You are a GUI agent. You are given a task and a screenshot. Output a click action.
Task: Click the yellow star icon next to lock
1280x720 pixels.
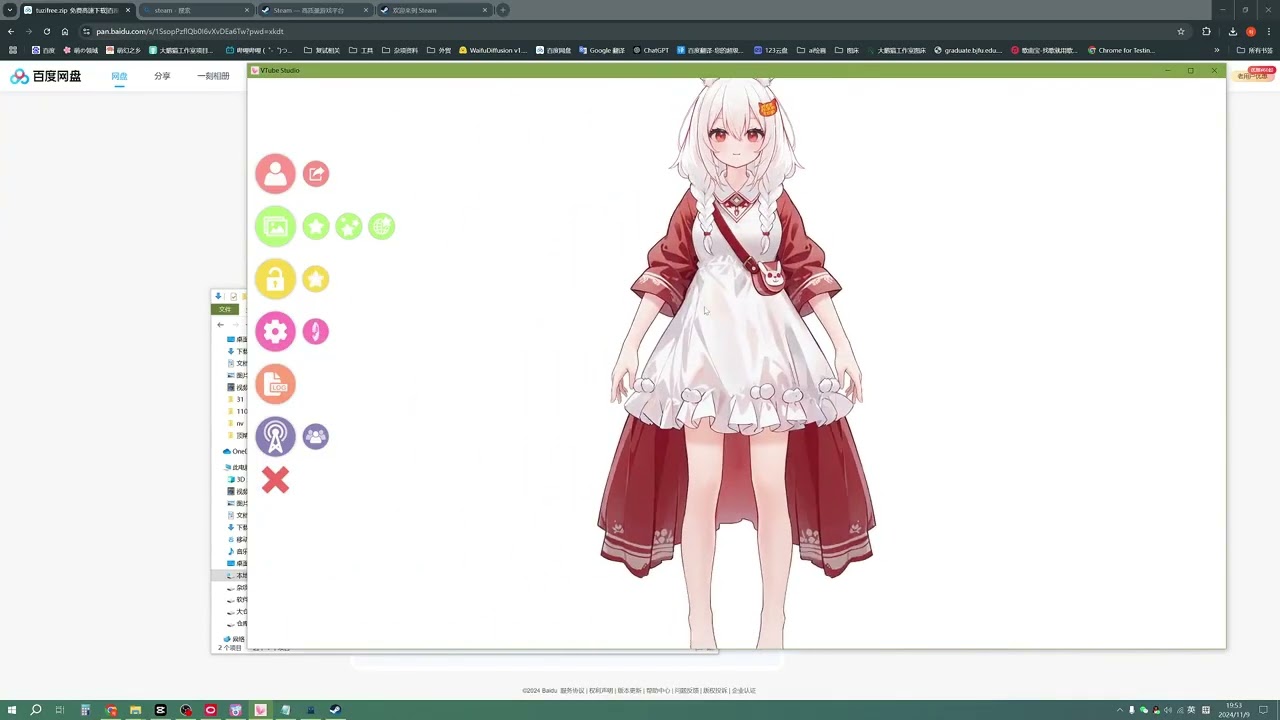pos(316,279)
